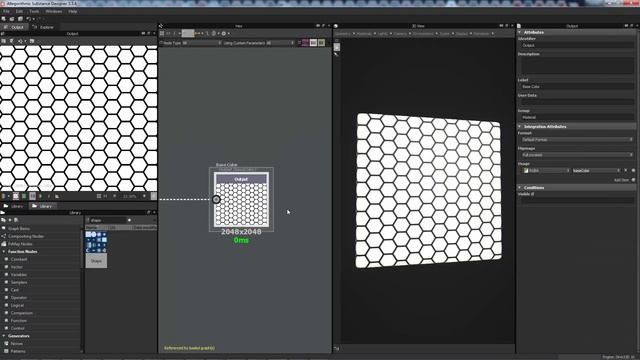Toggle the pink graph display mode button

[x=305, y=43]
